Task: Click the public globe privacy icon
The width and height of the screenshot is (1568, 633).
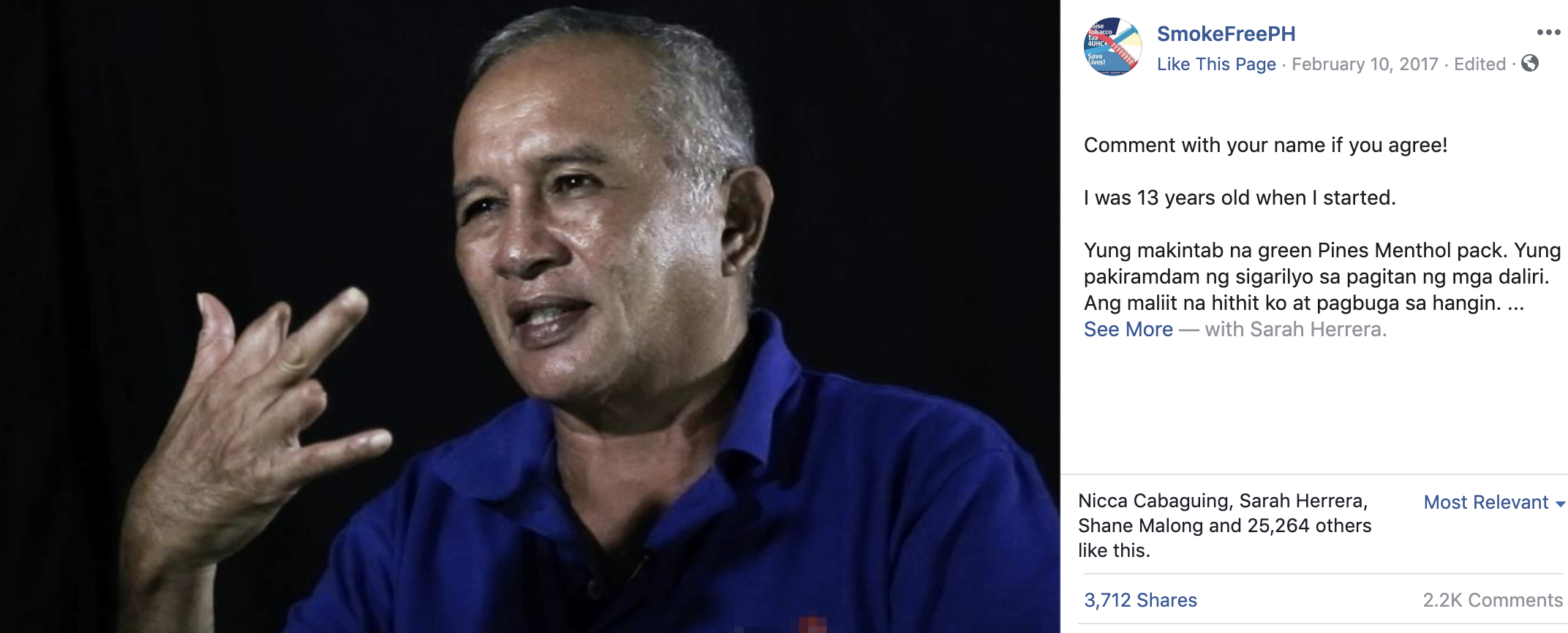Action: [x=1529, y=64]
